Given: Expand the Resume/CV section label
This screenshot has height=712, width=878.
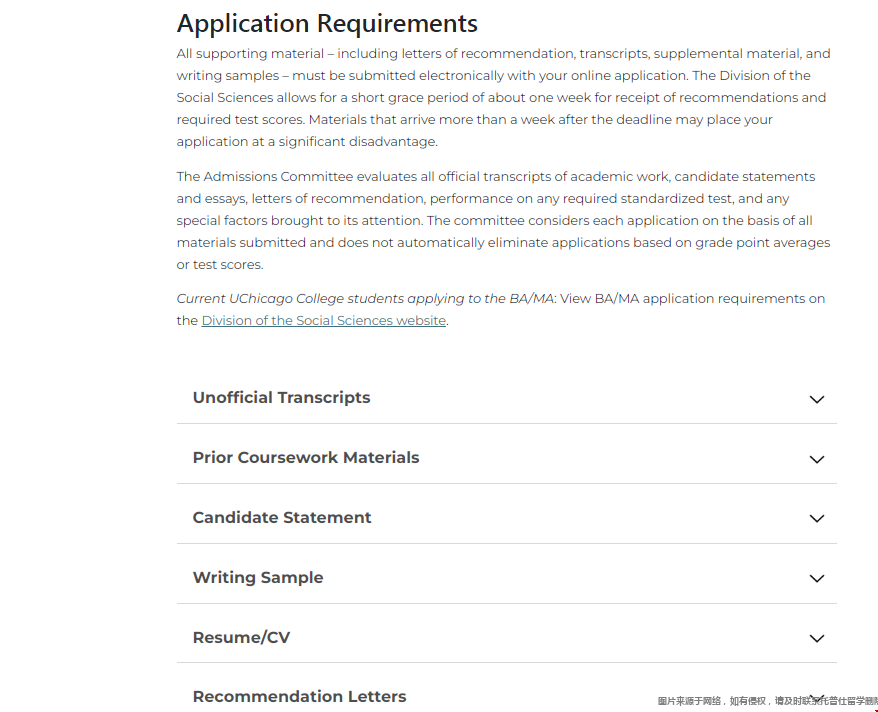Looking at the screenshot, I should tap(241, 638).
